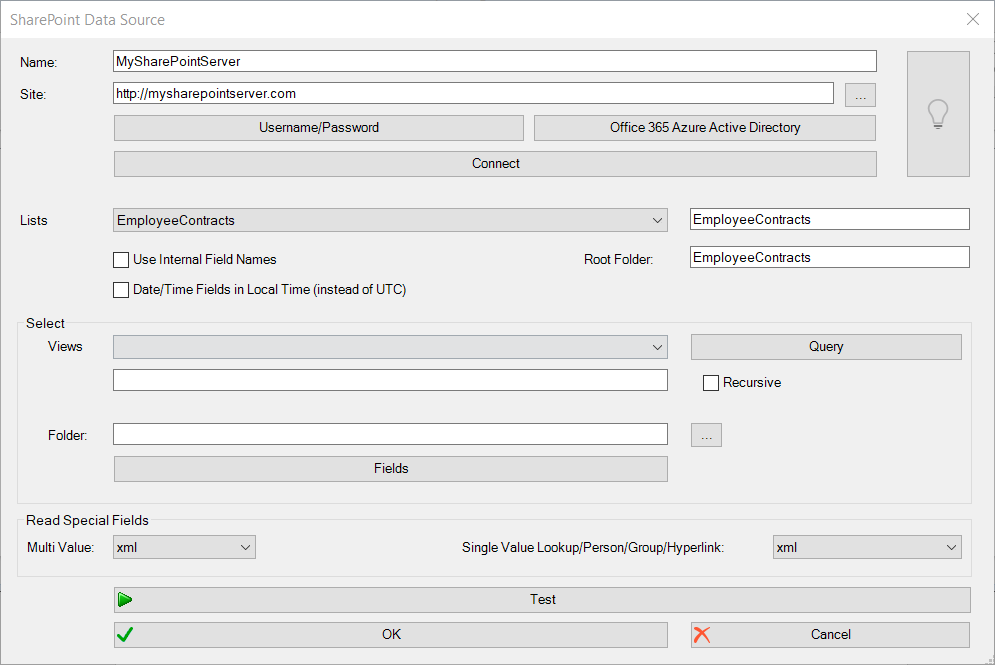Click the empty view text field under Views

[390, 380]
